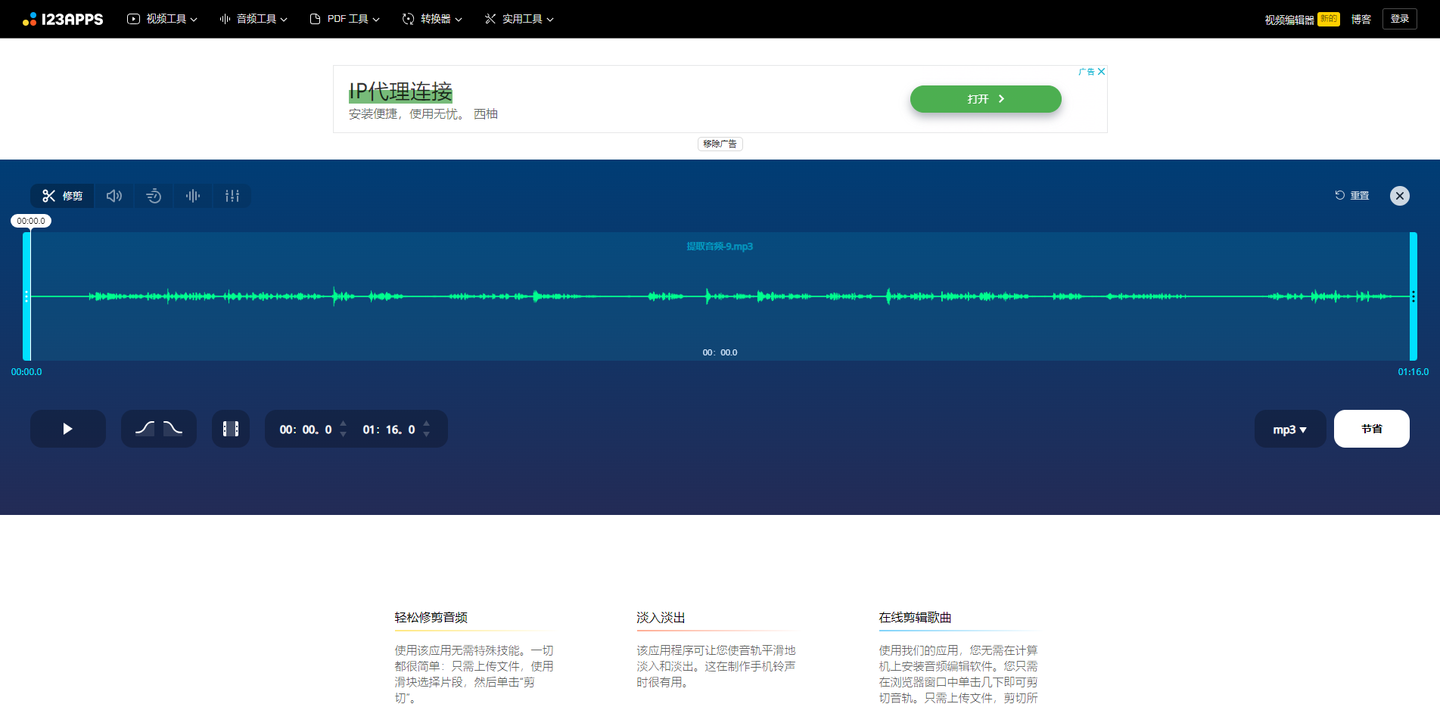The width and height of the screenshot is (1440, 704).
Task: Click the white 节省 save button
Action: pos(1372,429)
